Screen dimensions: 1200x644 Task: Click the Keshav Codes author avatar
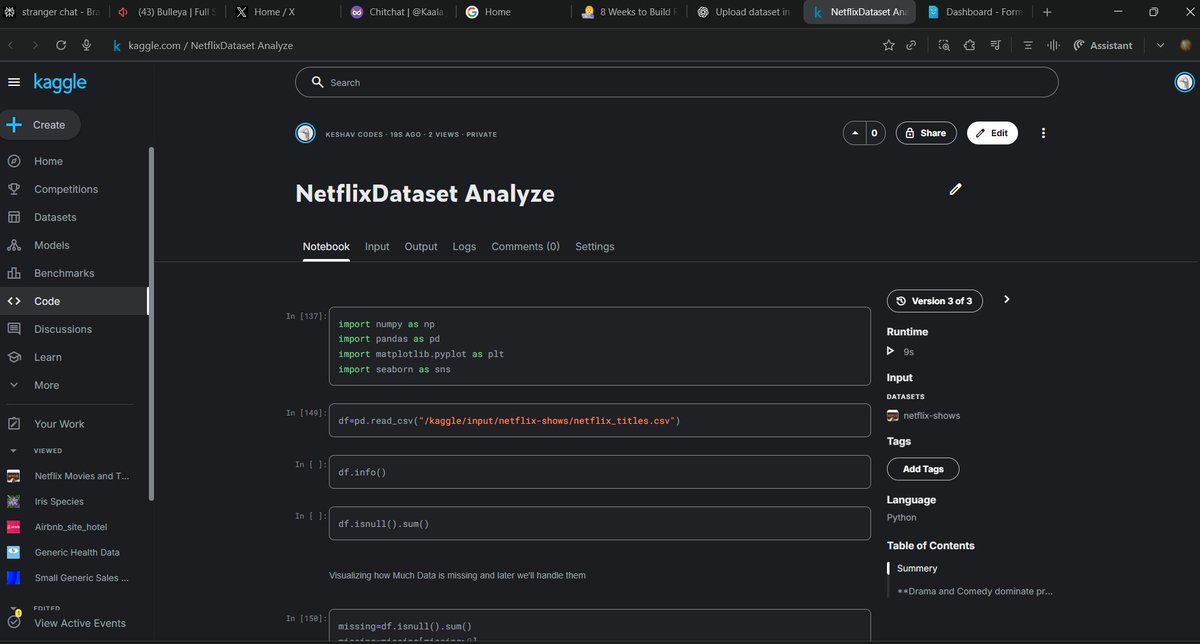pyautogui.click(x=305, y=133)
